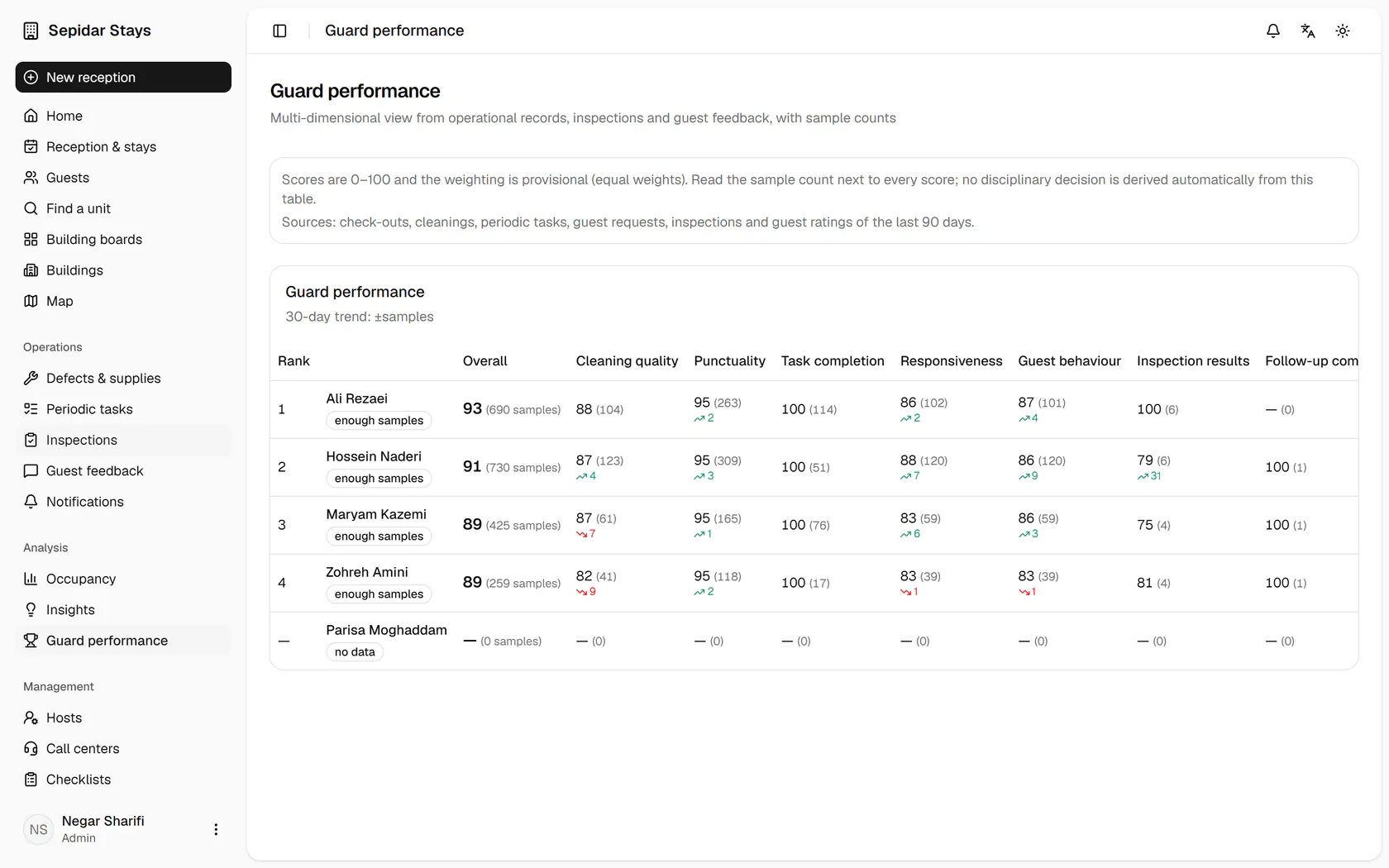Screen dimensions: 1389x868
Task: Click the Building boards grid icon
Action: (31, 239)
